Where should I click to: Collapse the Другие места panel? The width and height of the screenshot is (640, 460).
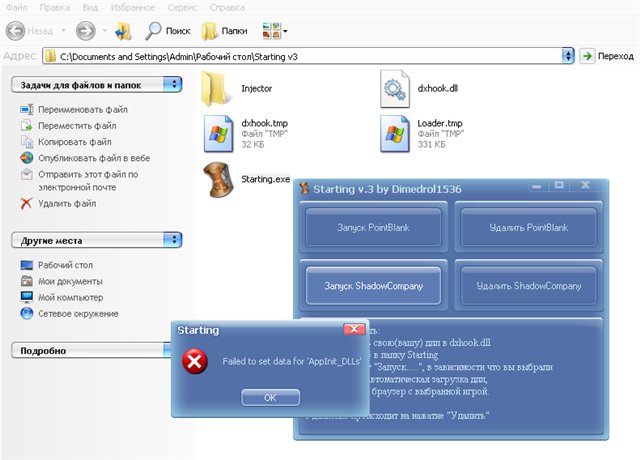[x=173, y=240]
